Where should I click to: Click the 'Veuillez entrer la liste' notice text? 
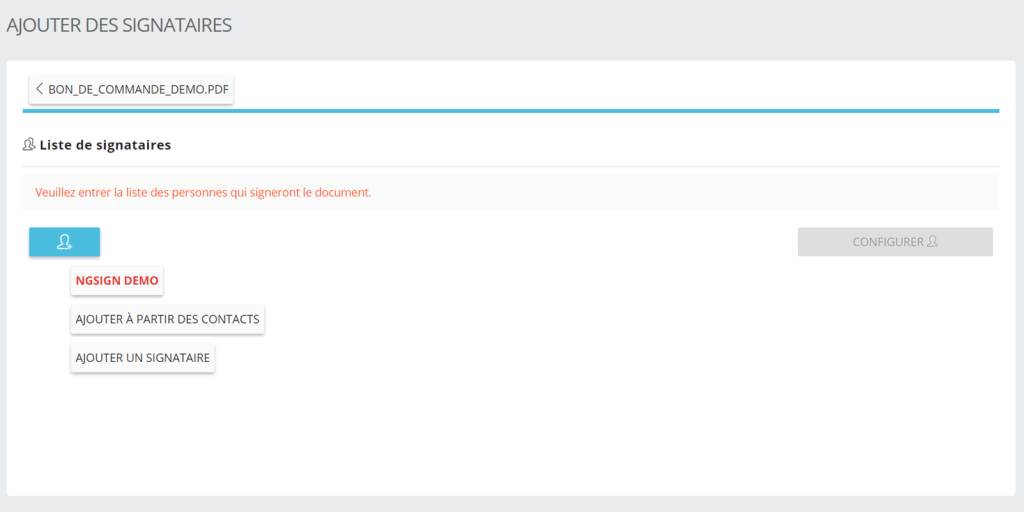pyautogui.click(x=203, y=193)
